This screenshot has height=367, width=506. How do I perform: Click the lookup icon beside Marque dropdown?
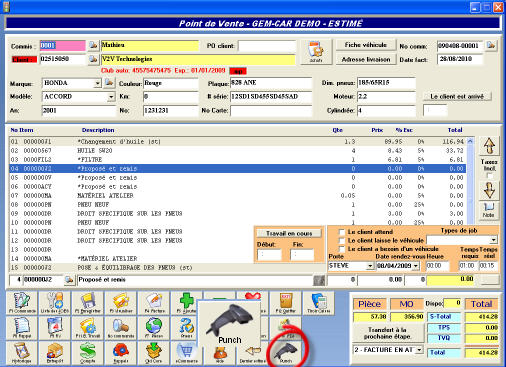[109, 82]
